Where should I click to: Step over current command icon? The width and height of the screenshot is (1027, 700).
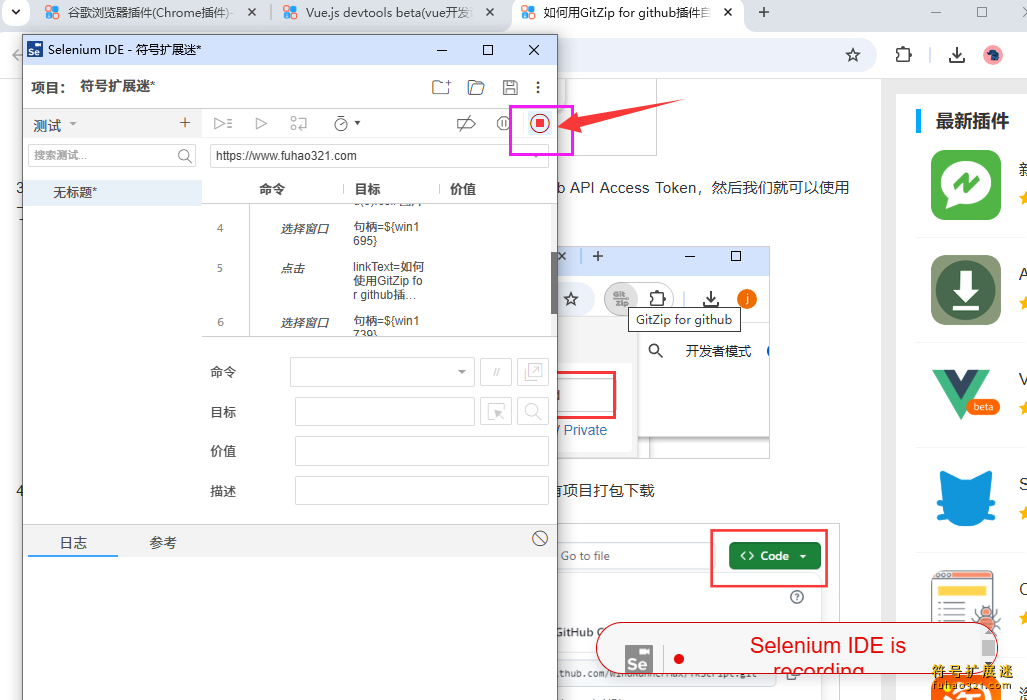pos(299,123)
